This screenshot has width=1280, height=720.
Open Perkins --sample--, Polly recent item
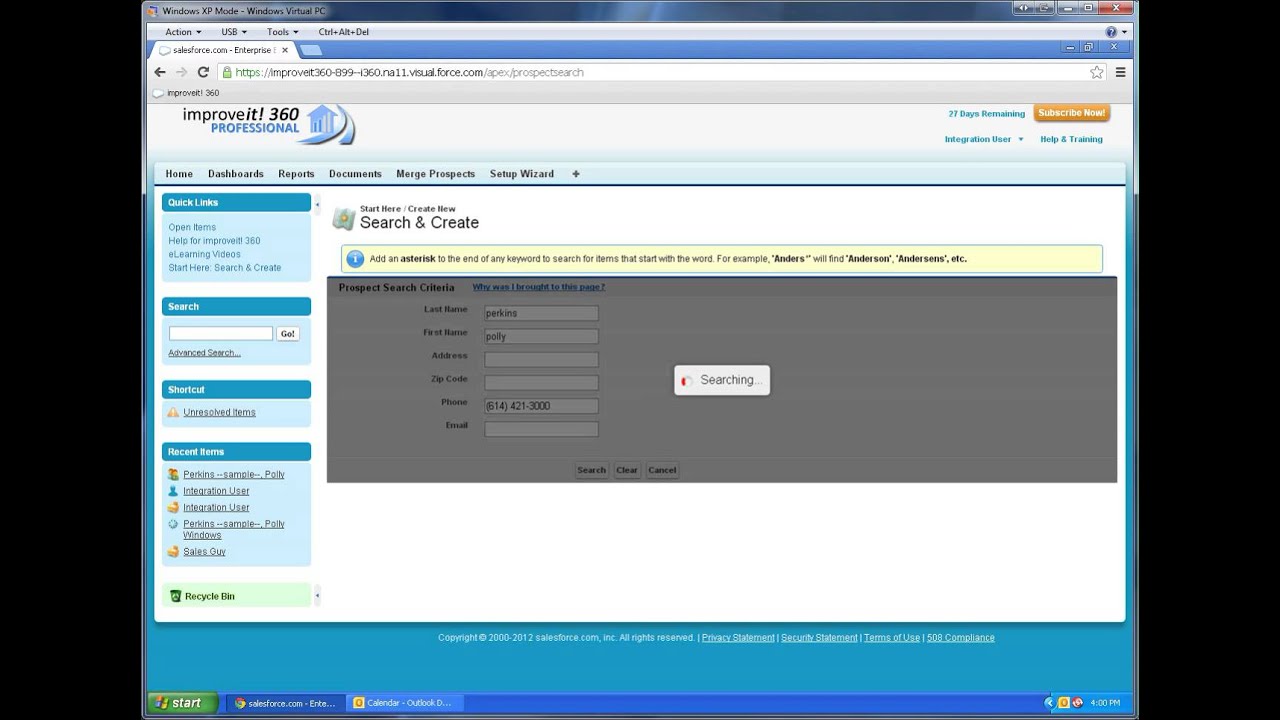(x=234, y=474)
